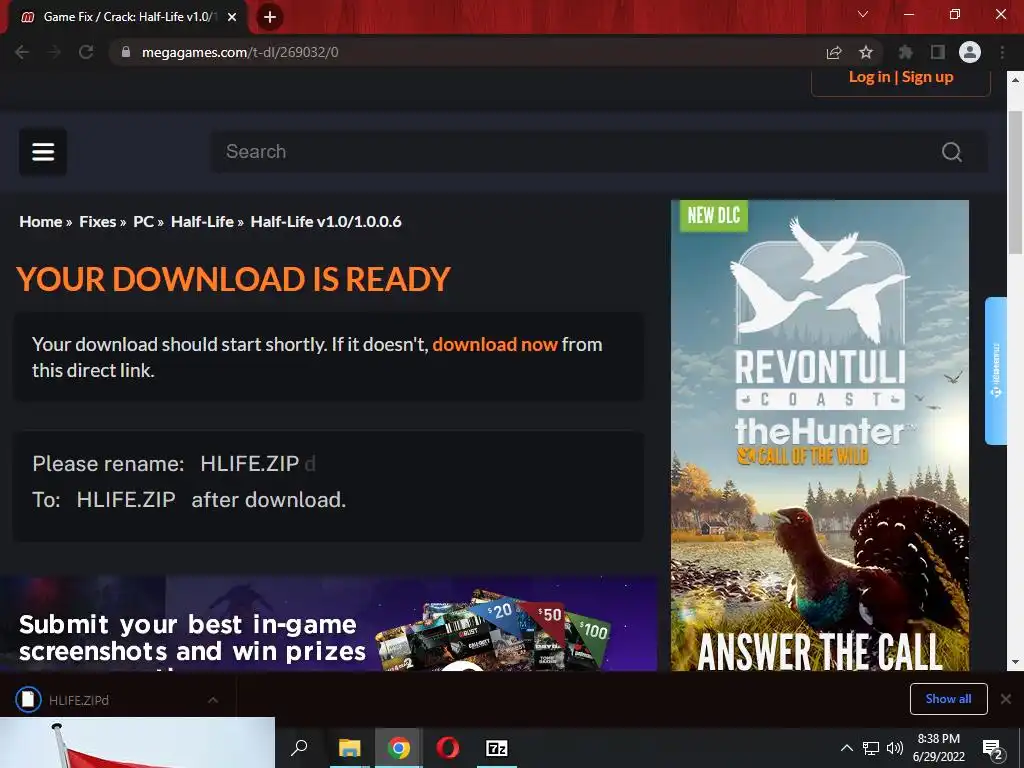1024x768 pixels.
Task: Open the Extensions puzzle icon
Action: 905,52
